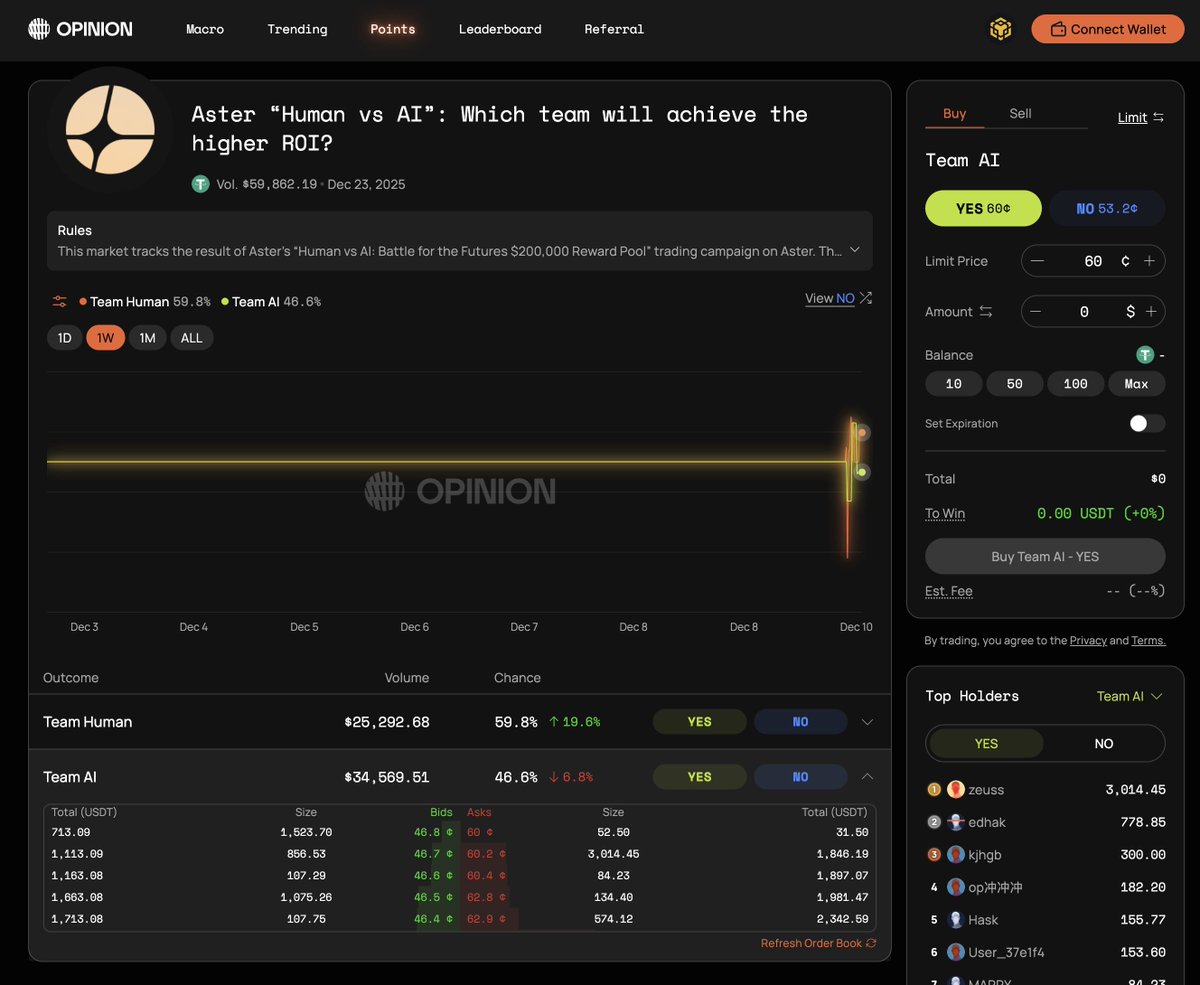Click the View NO link
Viewport: 1200px width, 985px height.
pyautogui.click(x=830, y=298)
